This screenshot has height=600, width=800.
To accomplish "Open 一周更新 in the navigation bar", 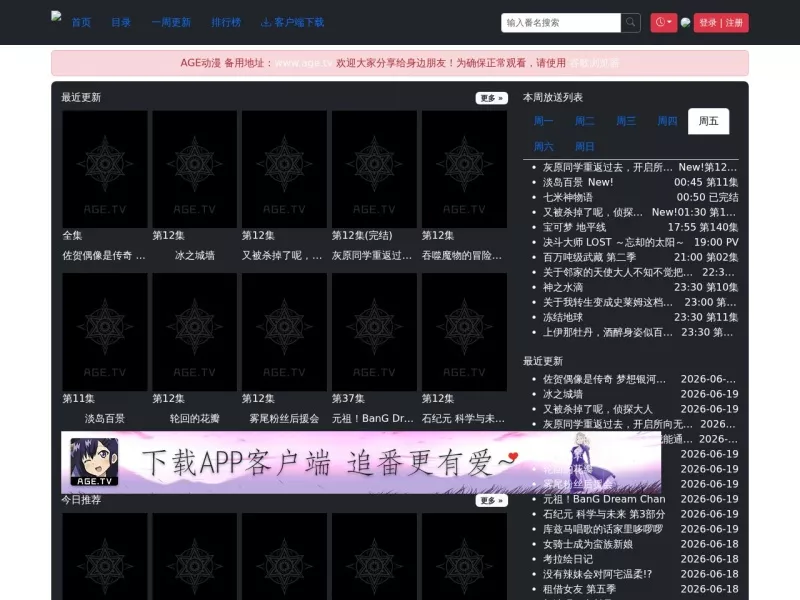I will pos(171,22).
